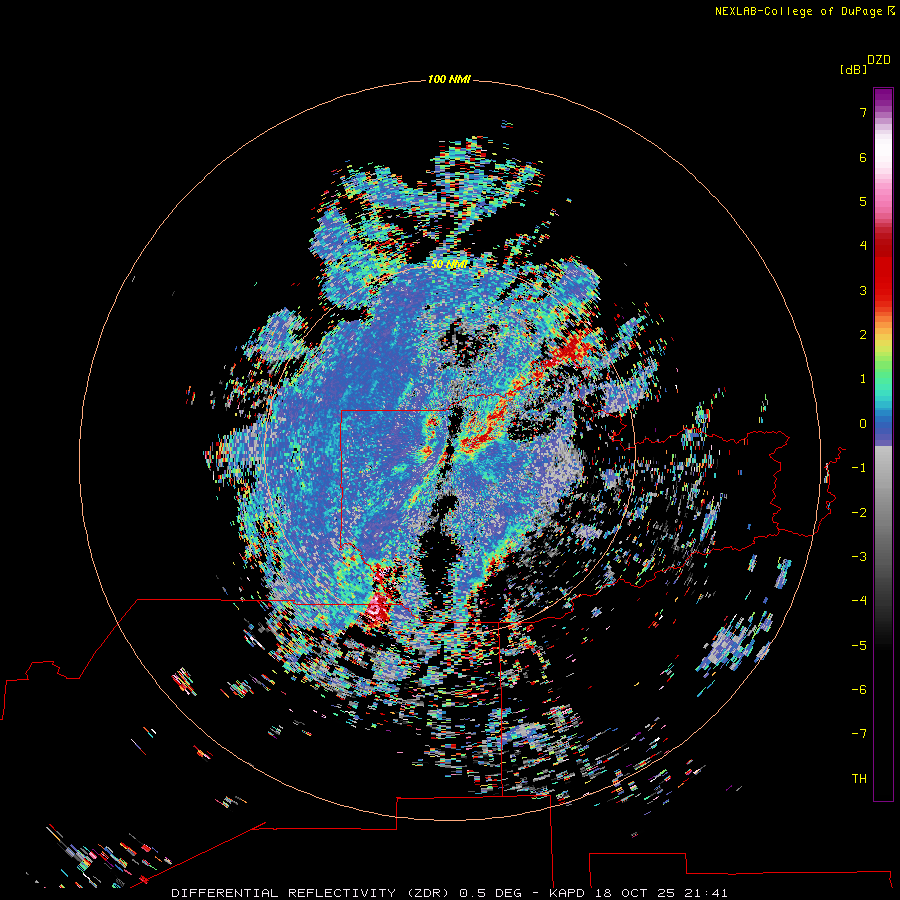Click the -6 value on color scale
Image resolution: width=900 pixels, height=900 pixels.
click(x=859, y=690)
